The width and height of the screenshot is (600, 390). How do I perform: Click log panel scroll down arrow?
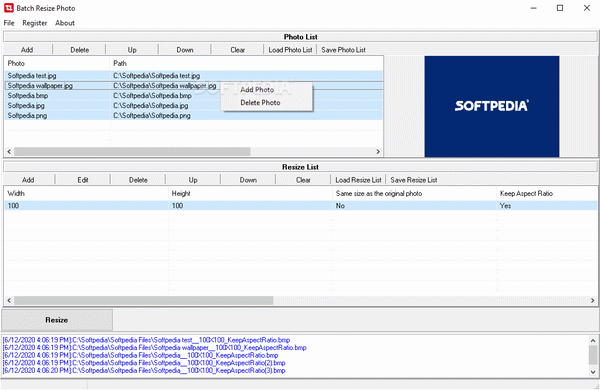coord(593,372)
